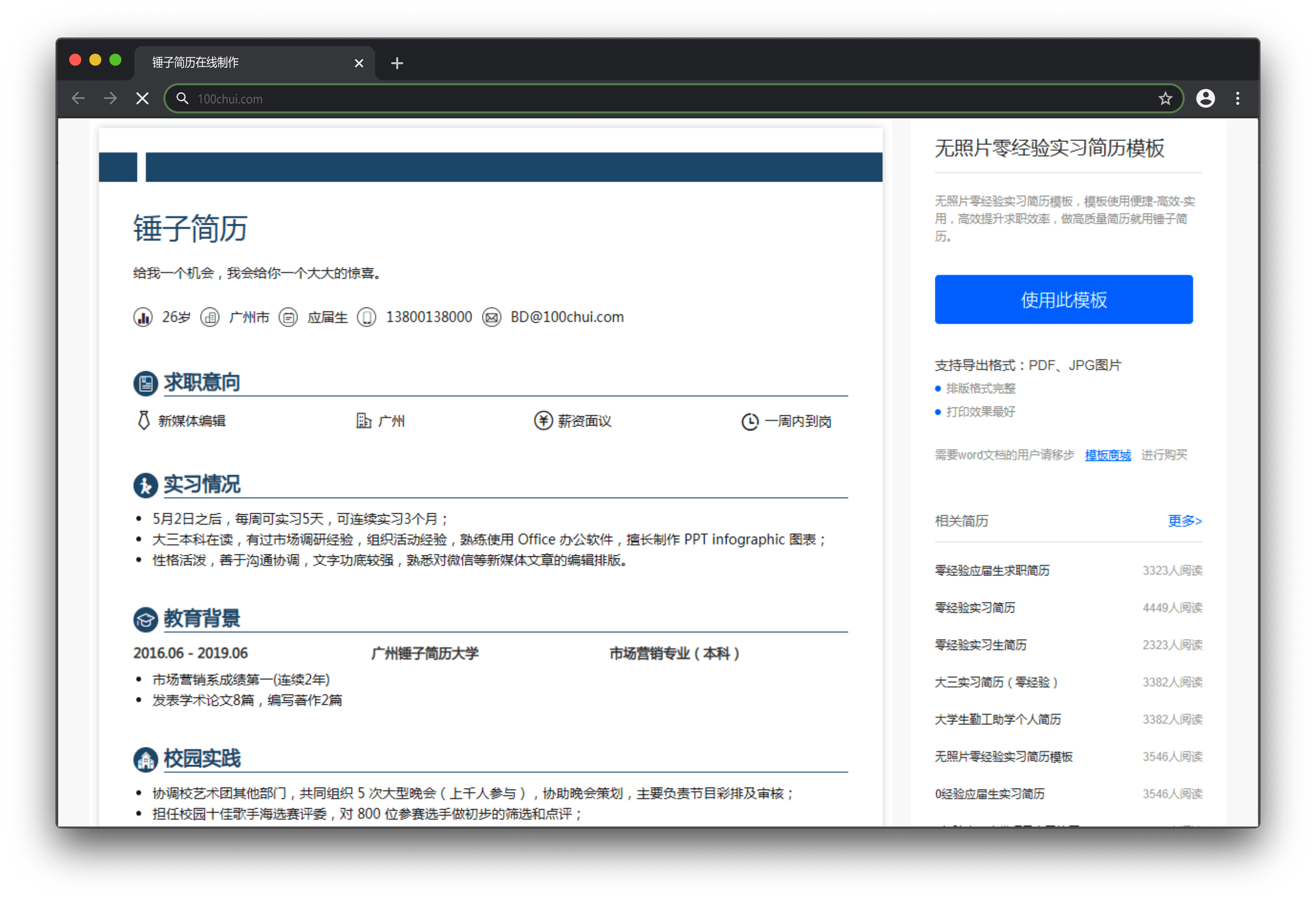Click the 锤子简历 resume title
The image size is (1316, 902).
(x=190, y=229)
